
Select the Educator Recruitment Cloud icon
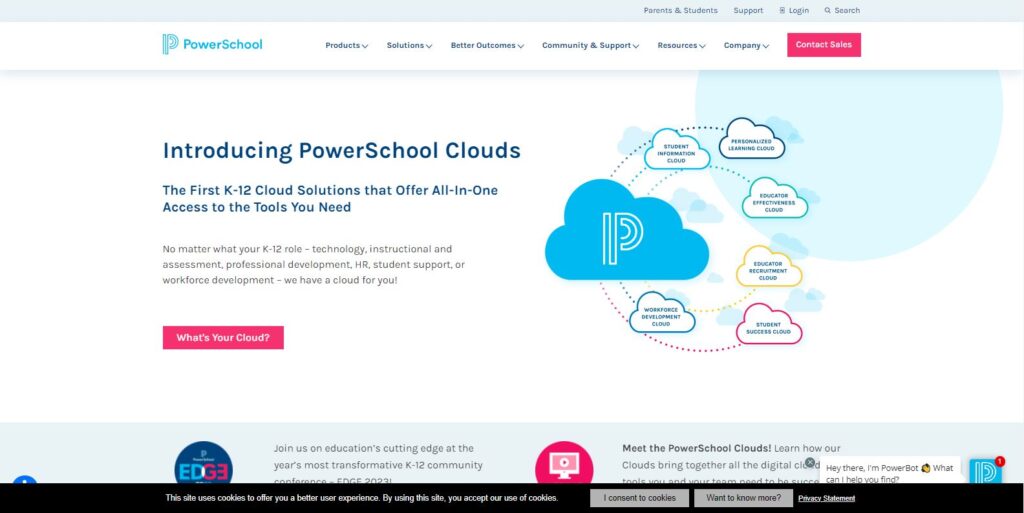click(x=769, y=266)
